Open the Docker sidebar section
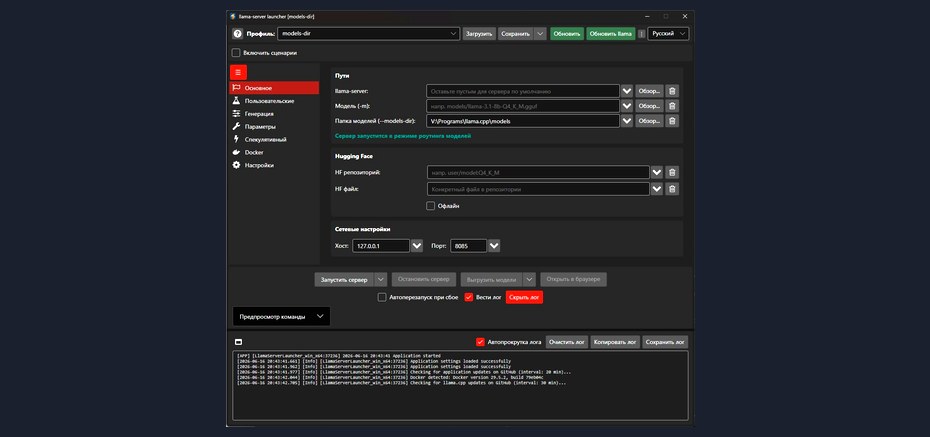The image size is (930, 437). [x=274, y=152]
